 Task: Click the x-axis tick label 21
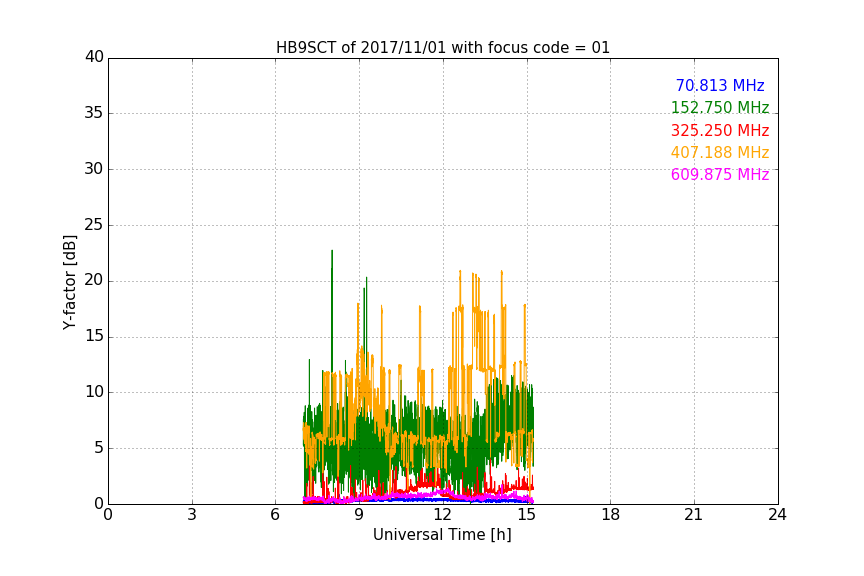point(694,515)
